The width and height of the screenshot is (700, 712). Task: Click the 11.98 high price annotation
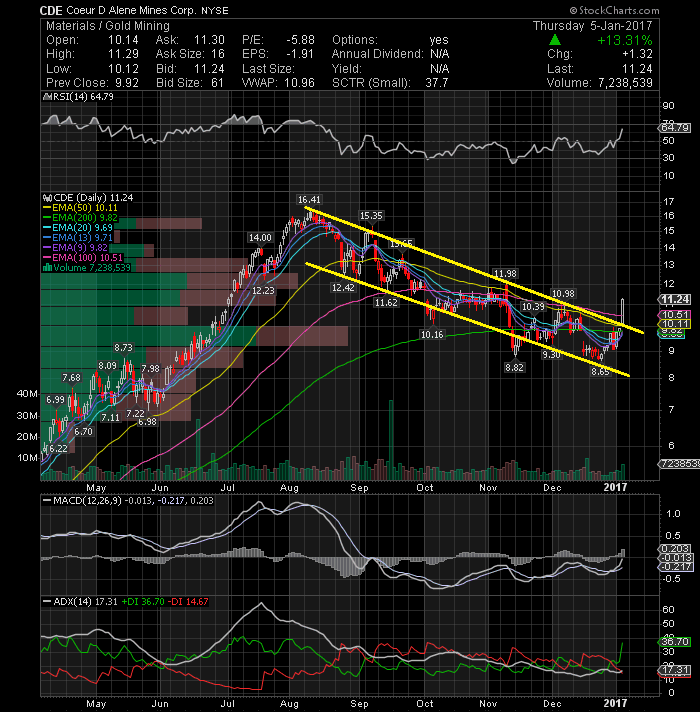[505, 274]
